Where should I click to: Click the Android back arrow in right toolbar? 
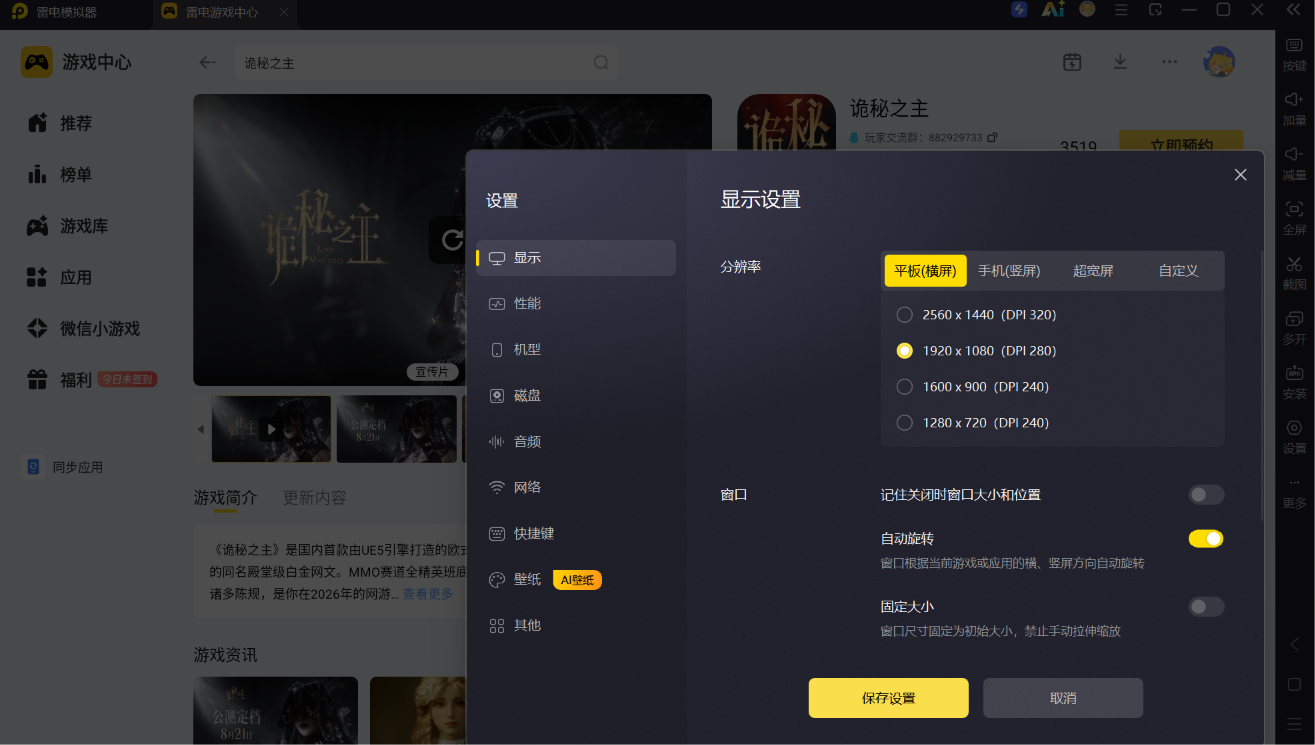[1294, 644]
